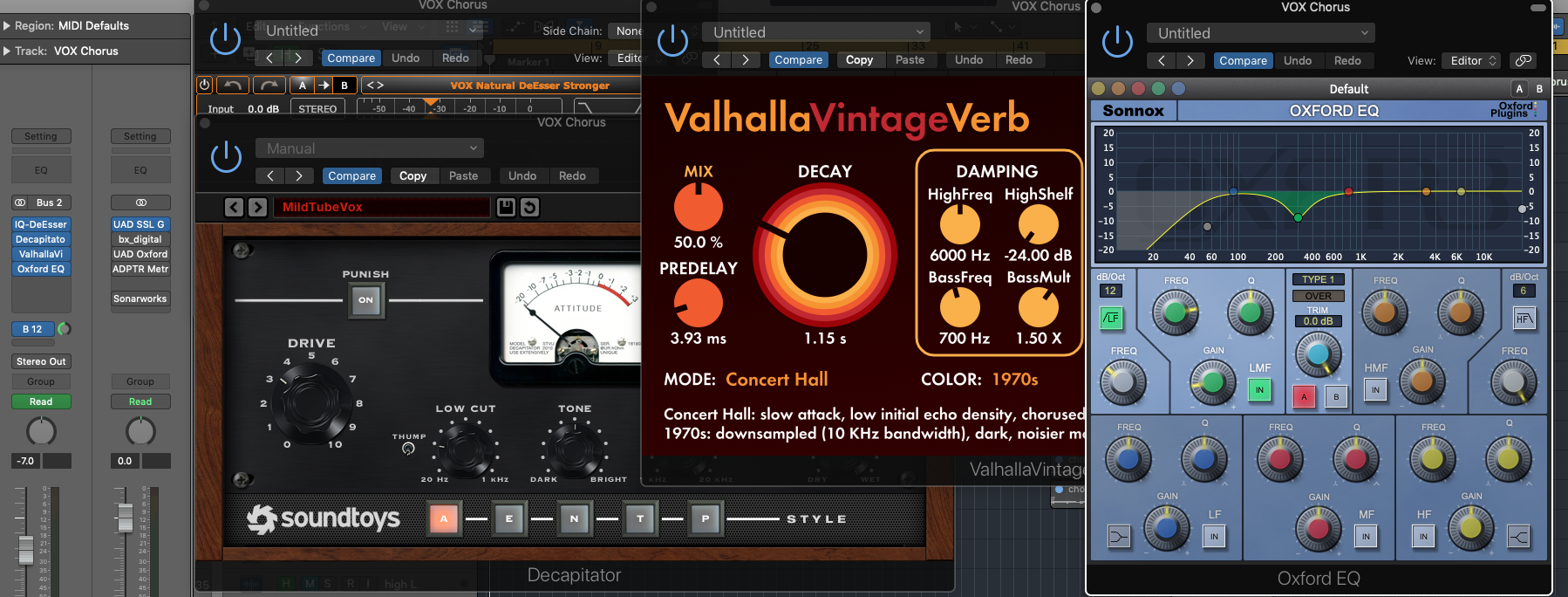Select the IQ-DeEsser insert slot
The height and width of the screenshot is (597, 1568).
click(x=41, y=224)
